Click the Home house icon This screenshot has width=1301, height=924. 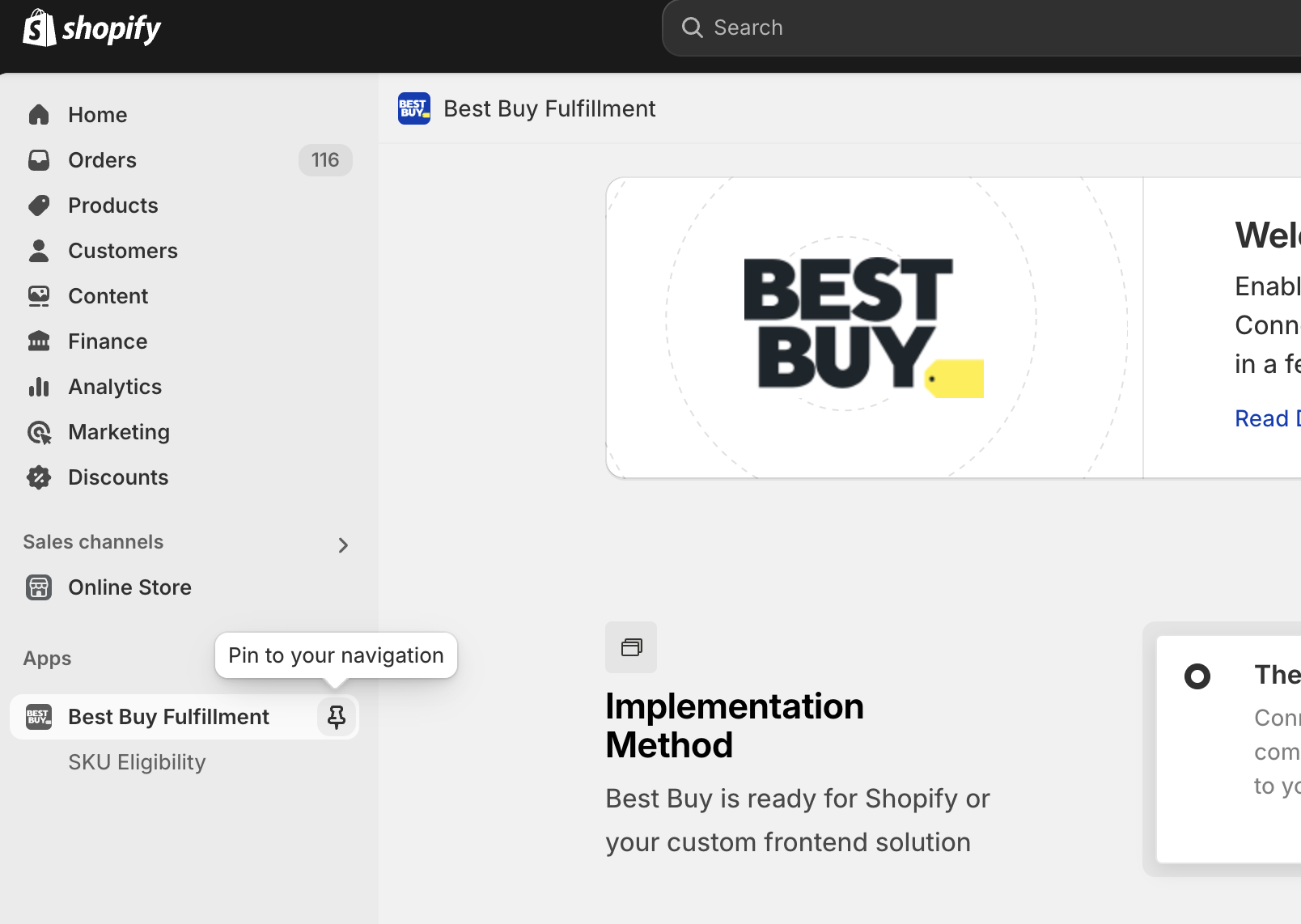click(x=39, y=115)
